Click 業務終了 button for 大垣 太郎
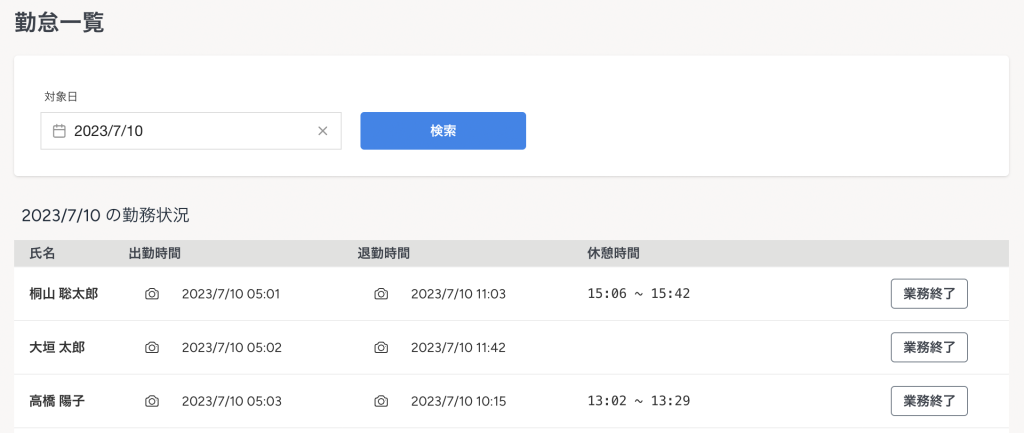The width and height of the screenshot is (1024, 433). (x=929, y=347)
